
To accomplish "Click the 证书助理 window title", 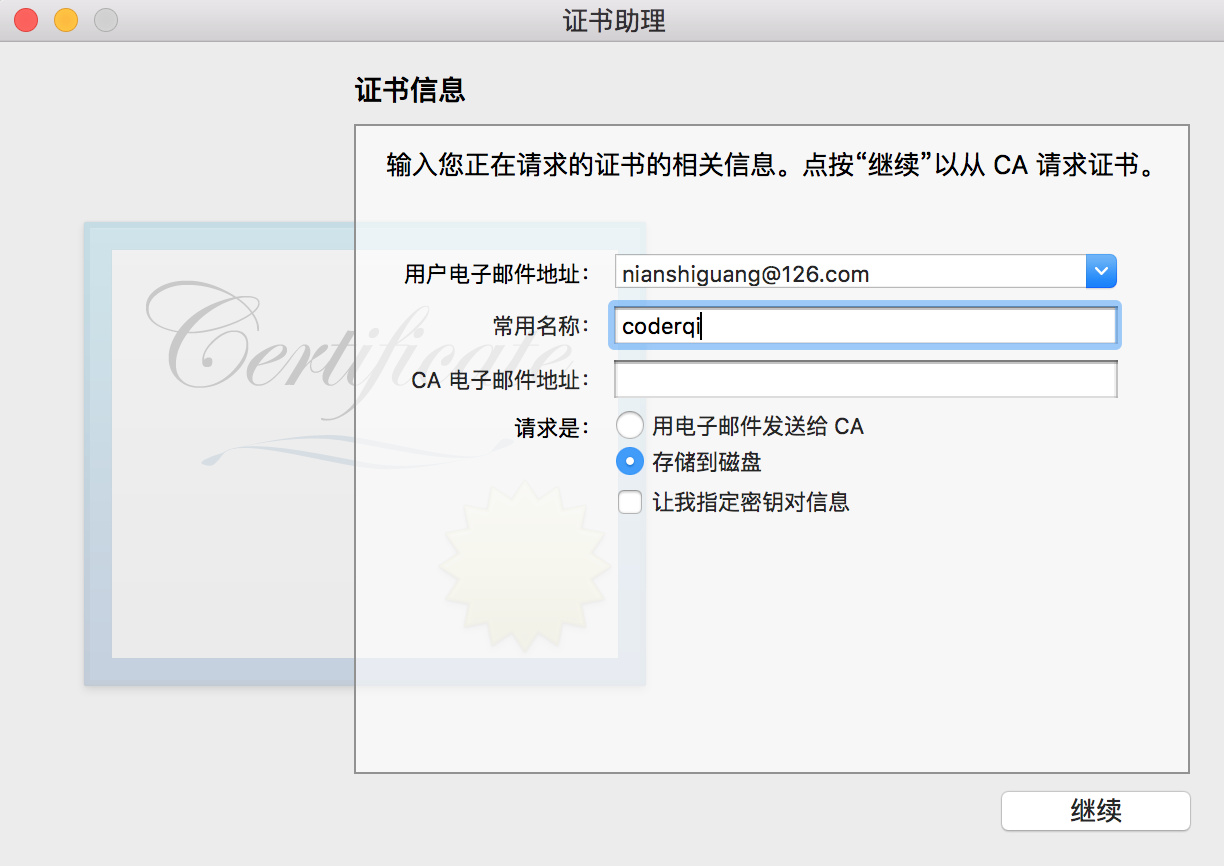I will (x=614, y=20).
